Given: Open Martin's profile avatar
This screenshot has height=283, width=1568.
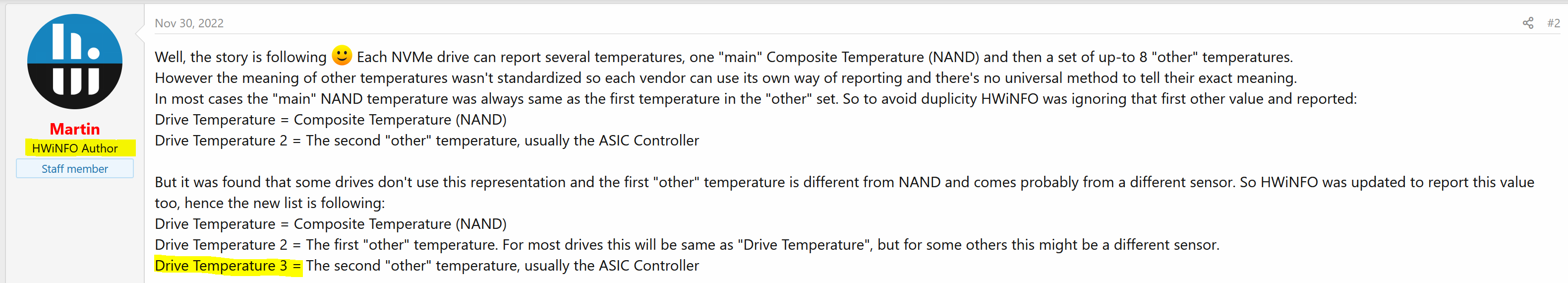Looking at the screenshot, I should (x=75, y=62).
